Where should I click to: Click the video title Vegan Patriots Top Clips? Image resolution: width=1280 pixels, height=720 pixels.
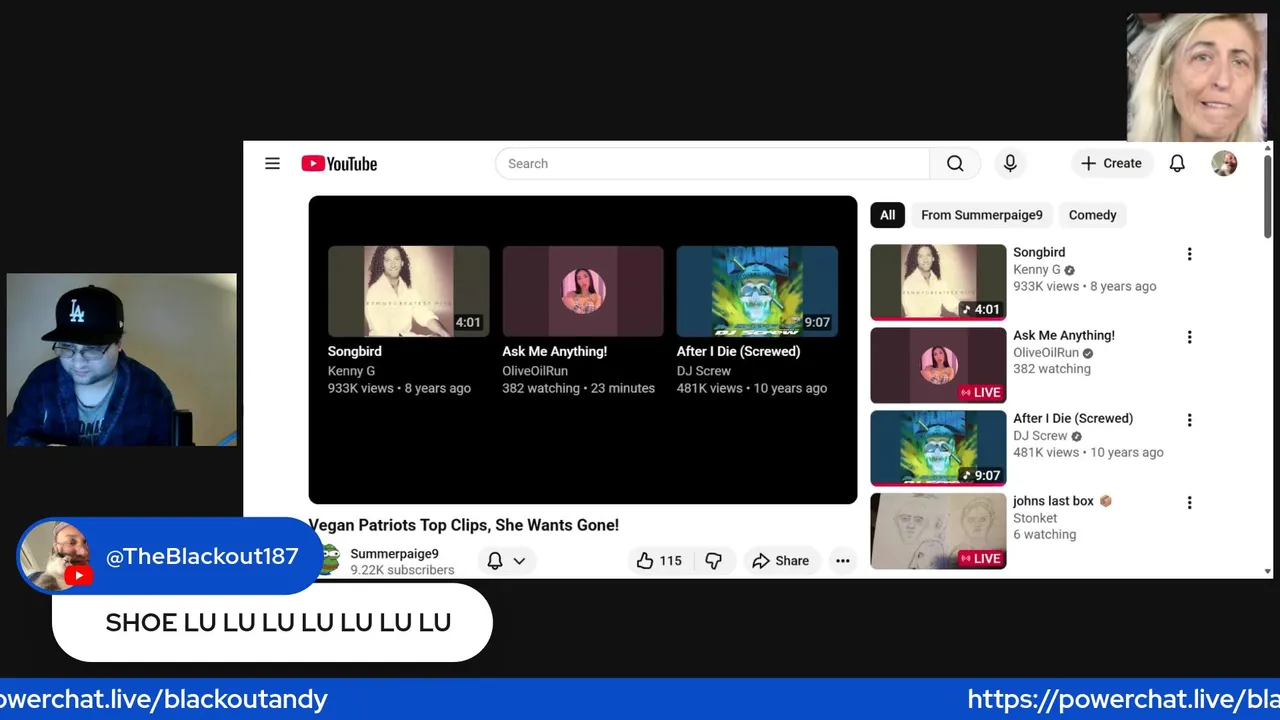[464, 525]
